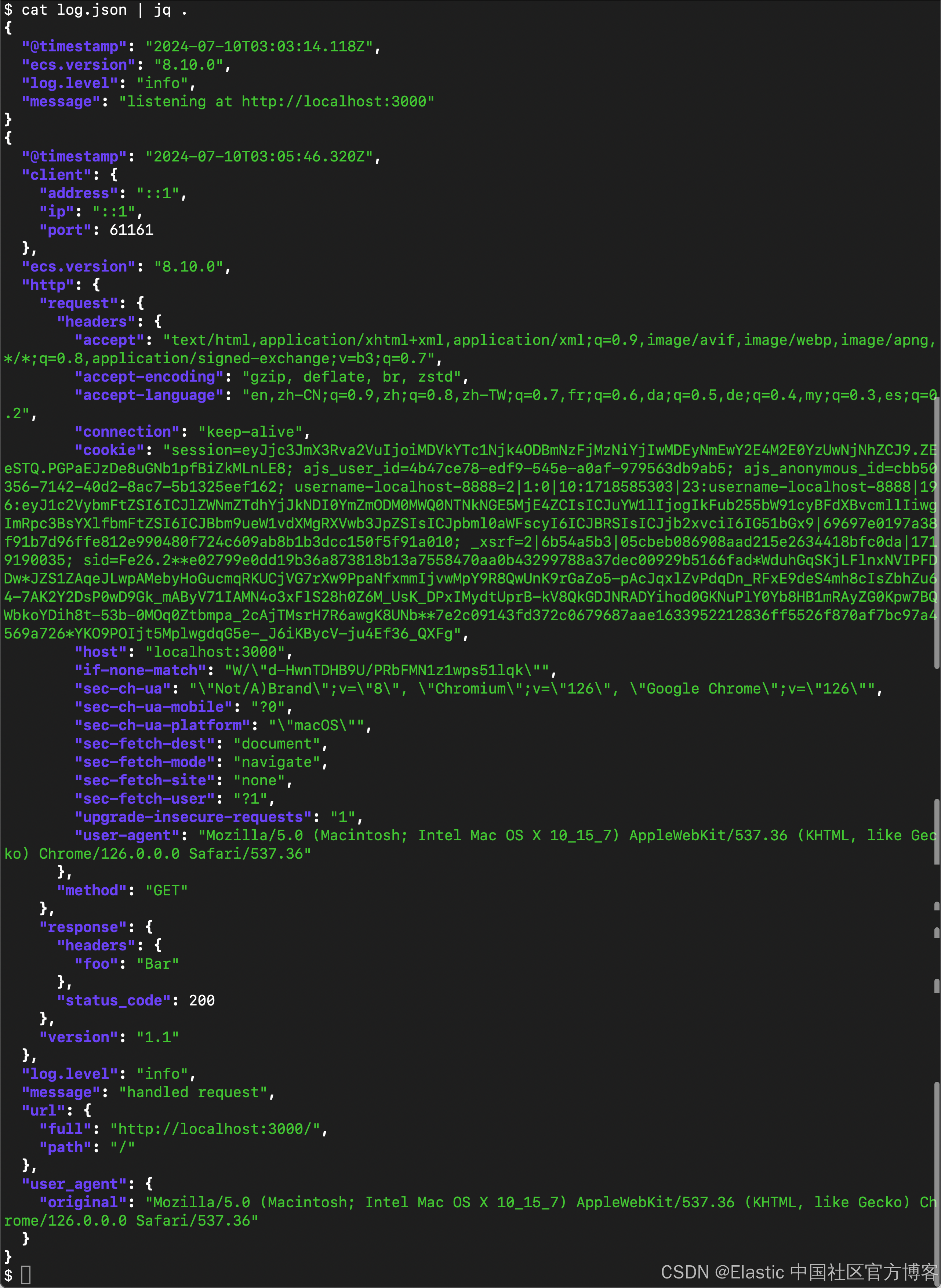Click the "http" key

click(48, 285)
